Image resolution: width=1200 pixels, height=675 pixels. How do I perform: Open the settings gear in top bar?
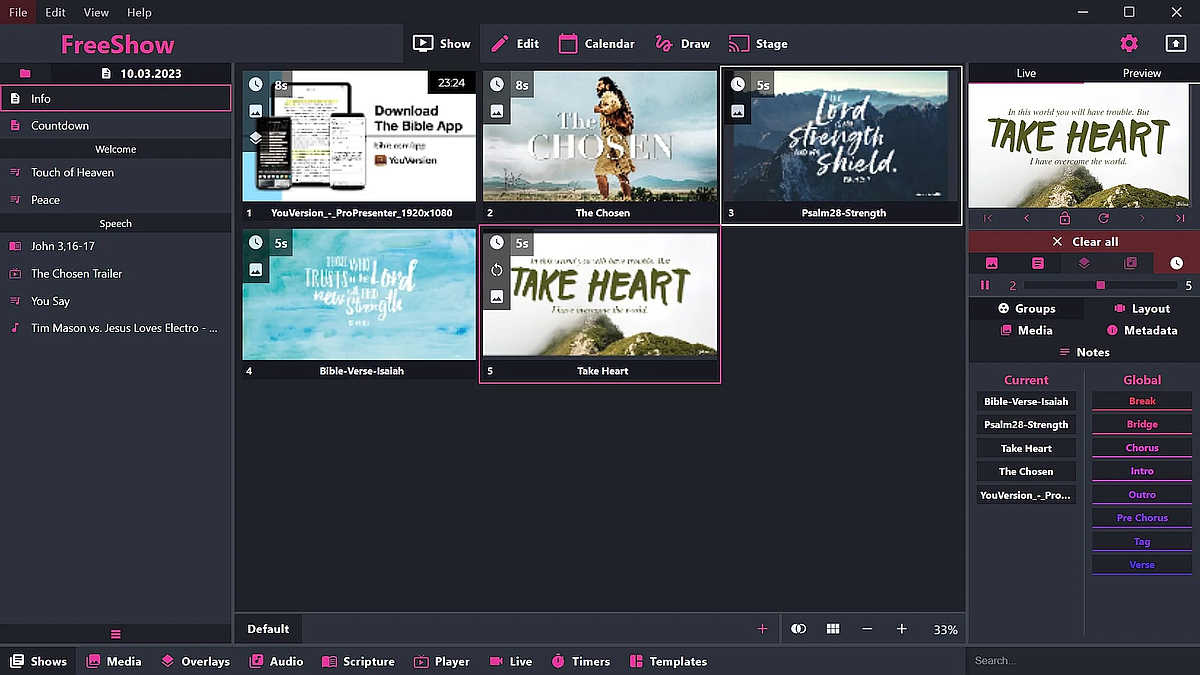[1129, 43]
